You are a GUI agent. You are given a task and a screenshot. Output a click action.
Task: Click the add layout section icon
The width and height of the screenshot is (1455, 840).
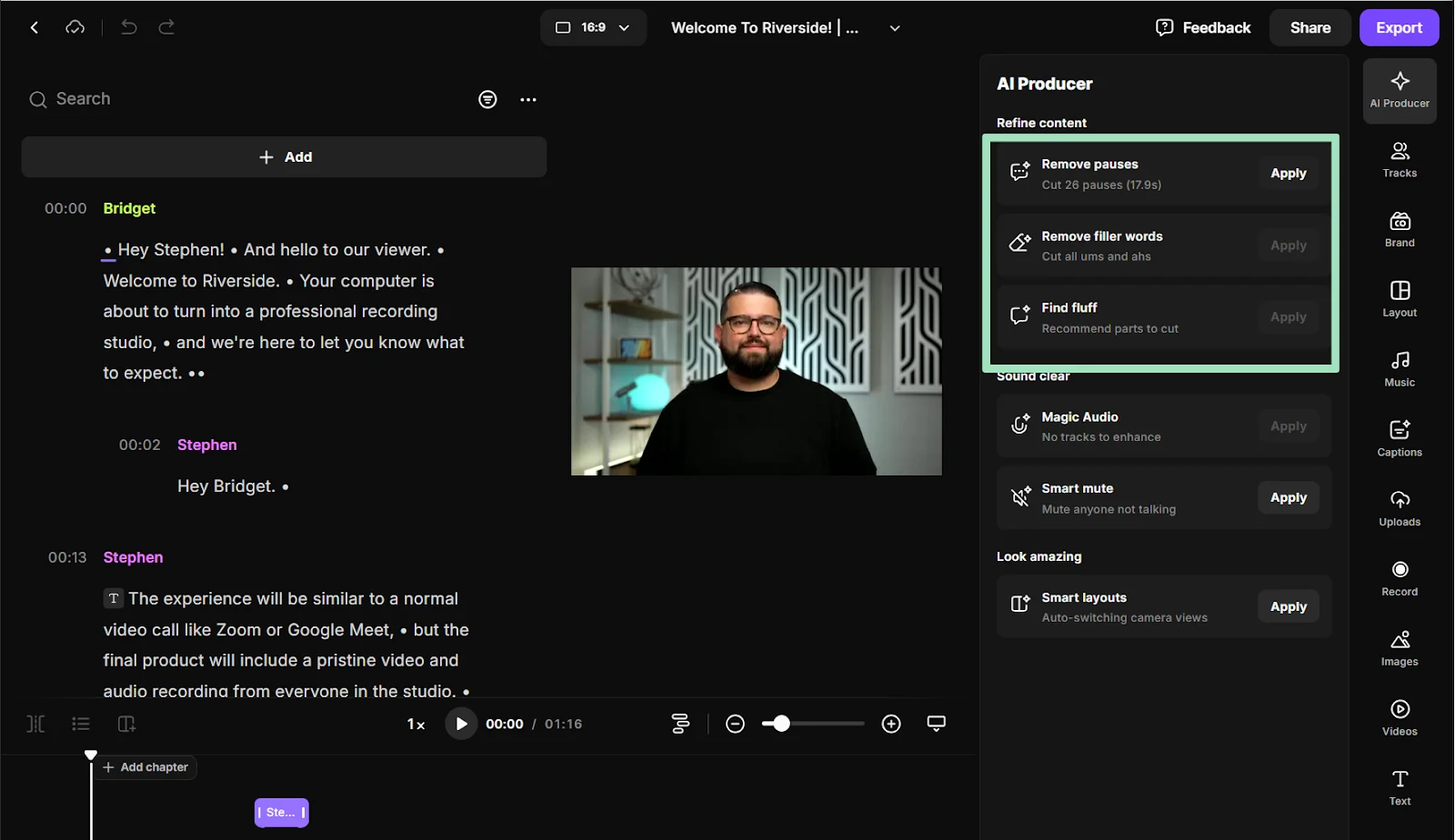(126, 724)
